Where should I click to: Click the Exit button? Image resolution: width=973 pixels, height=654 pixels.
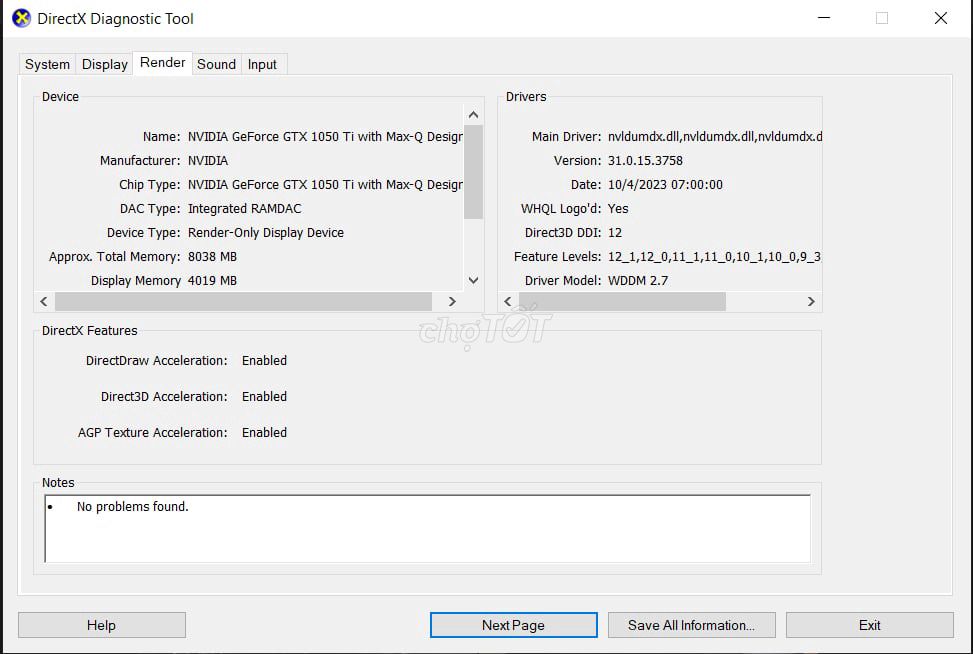click(869, 625)
